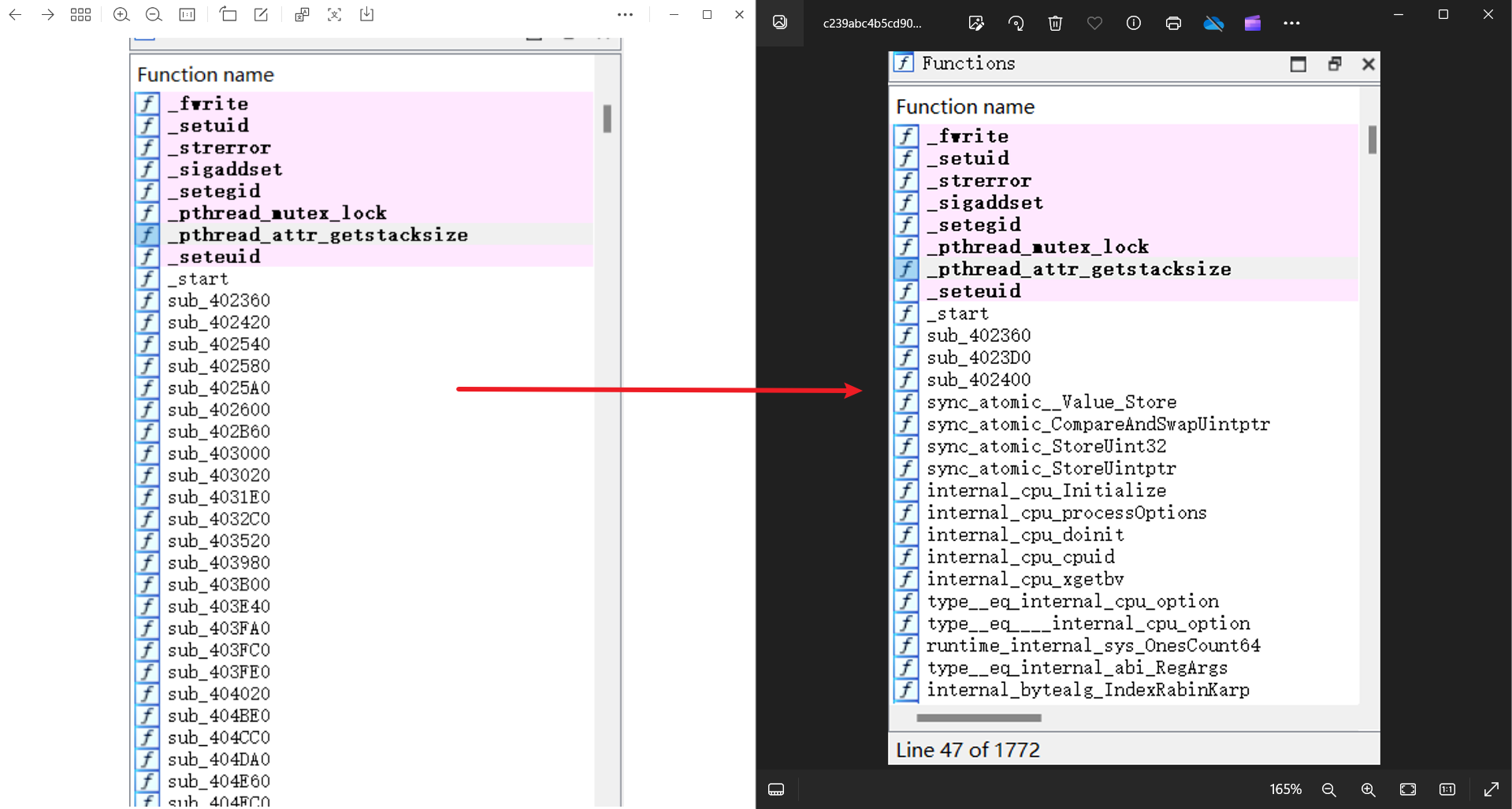Zoom out using the left viewer magnifier minus icon
This screenshot has width=1512, height=809.
click(x=154, y=15)
